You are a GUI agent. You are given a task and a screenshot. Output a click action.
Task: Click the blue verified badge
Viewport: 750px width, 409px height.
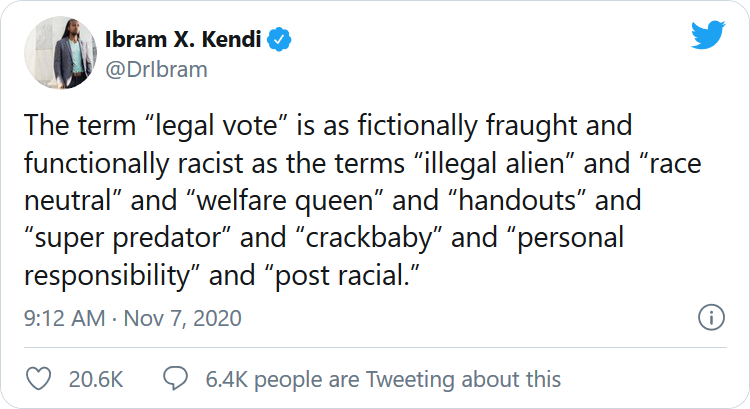[279, 39]
